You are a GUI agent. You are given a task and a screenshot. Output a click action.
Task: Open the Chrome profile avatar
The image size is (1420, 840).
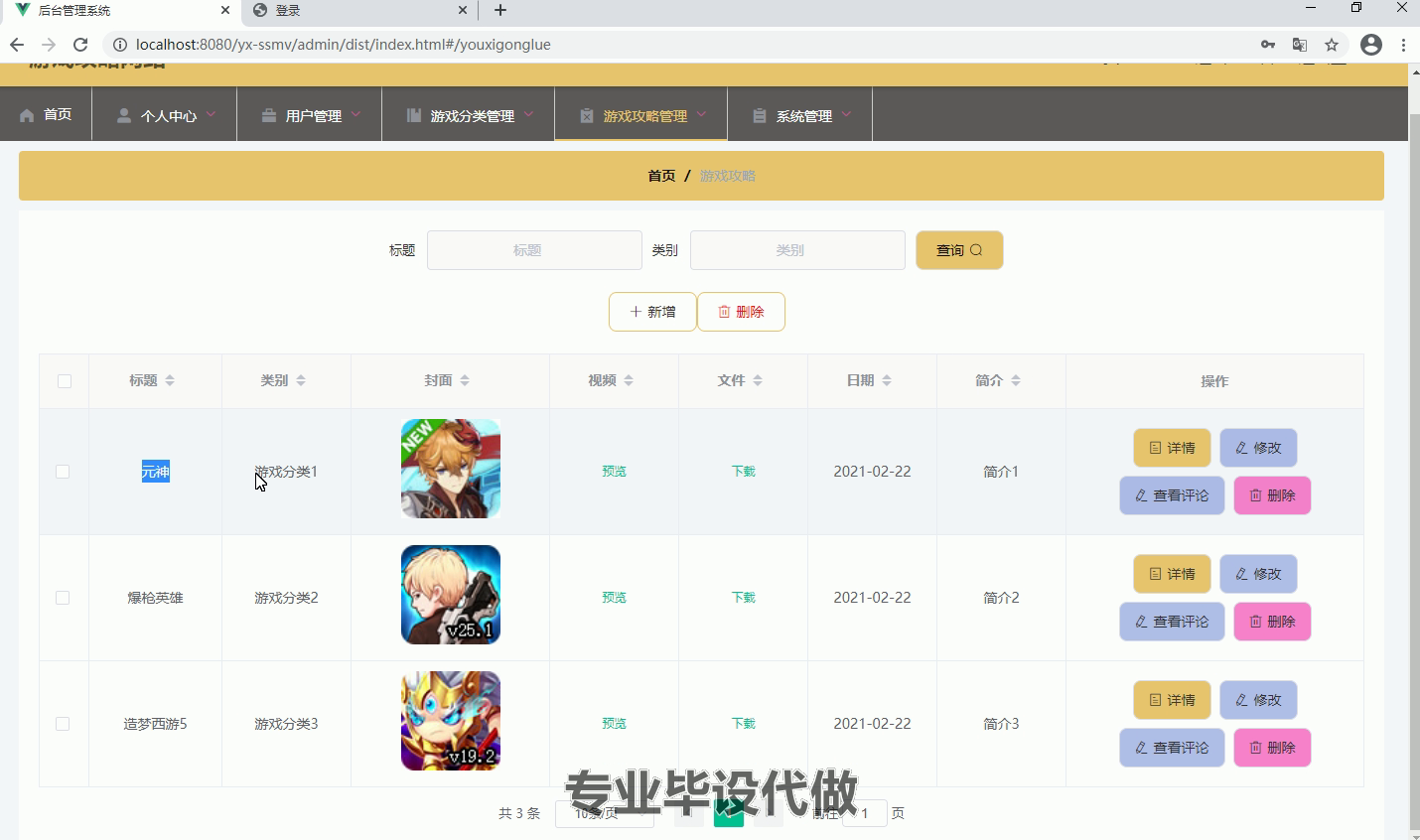pyautogui.click(x=1371, y=45)
